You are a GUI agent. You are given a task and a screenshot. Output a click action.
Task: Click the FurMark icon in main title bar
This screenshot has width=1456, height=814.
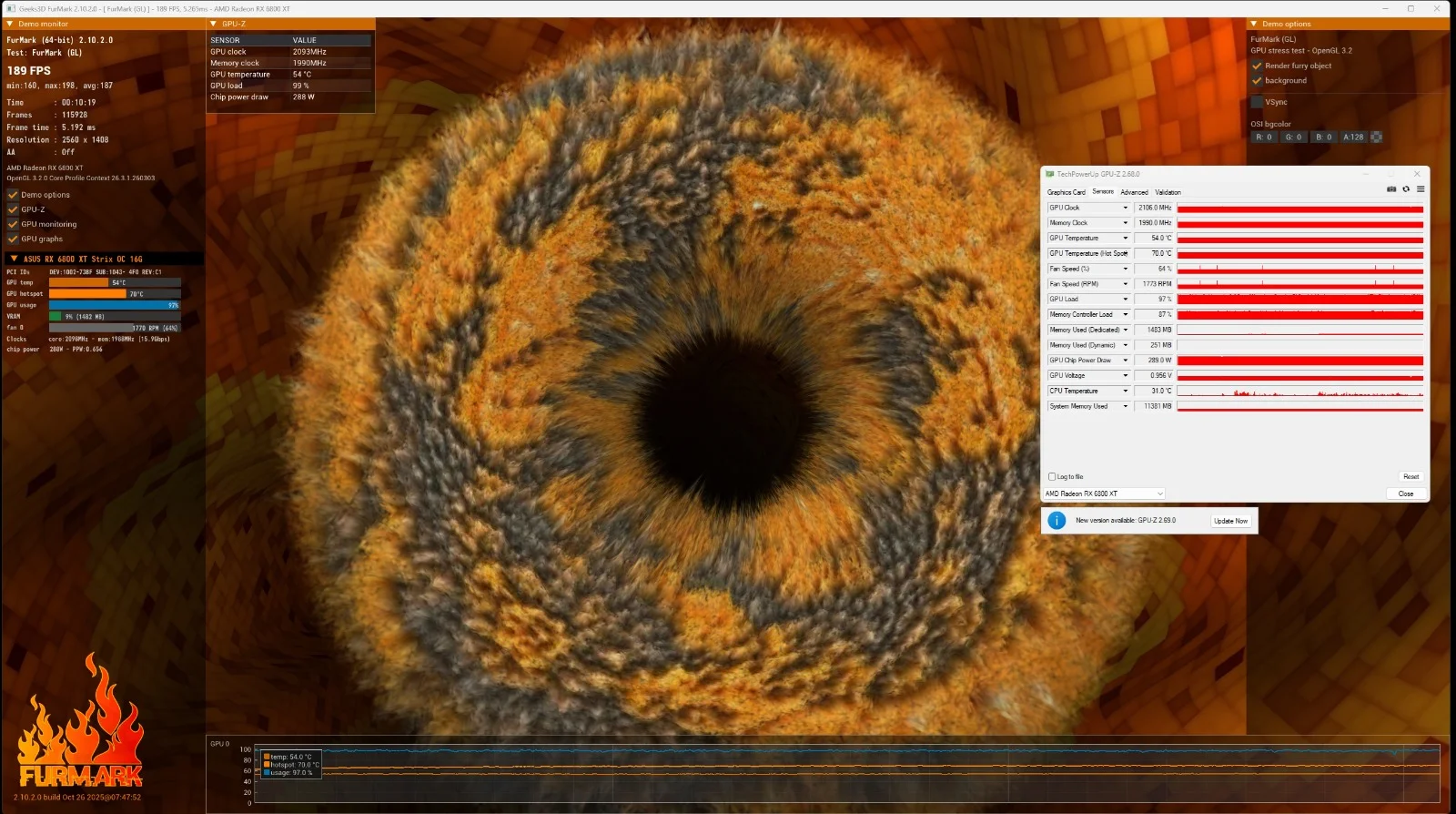[12, 8]
